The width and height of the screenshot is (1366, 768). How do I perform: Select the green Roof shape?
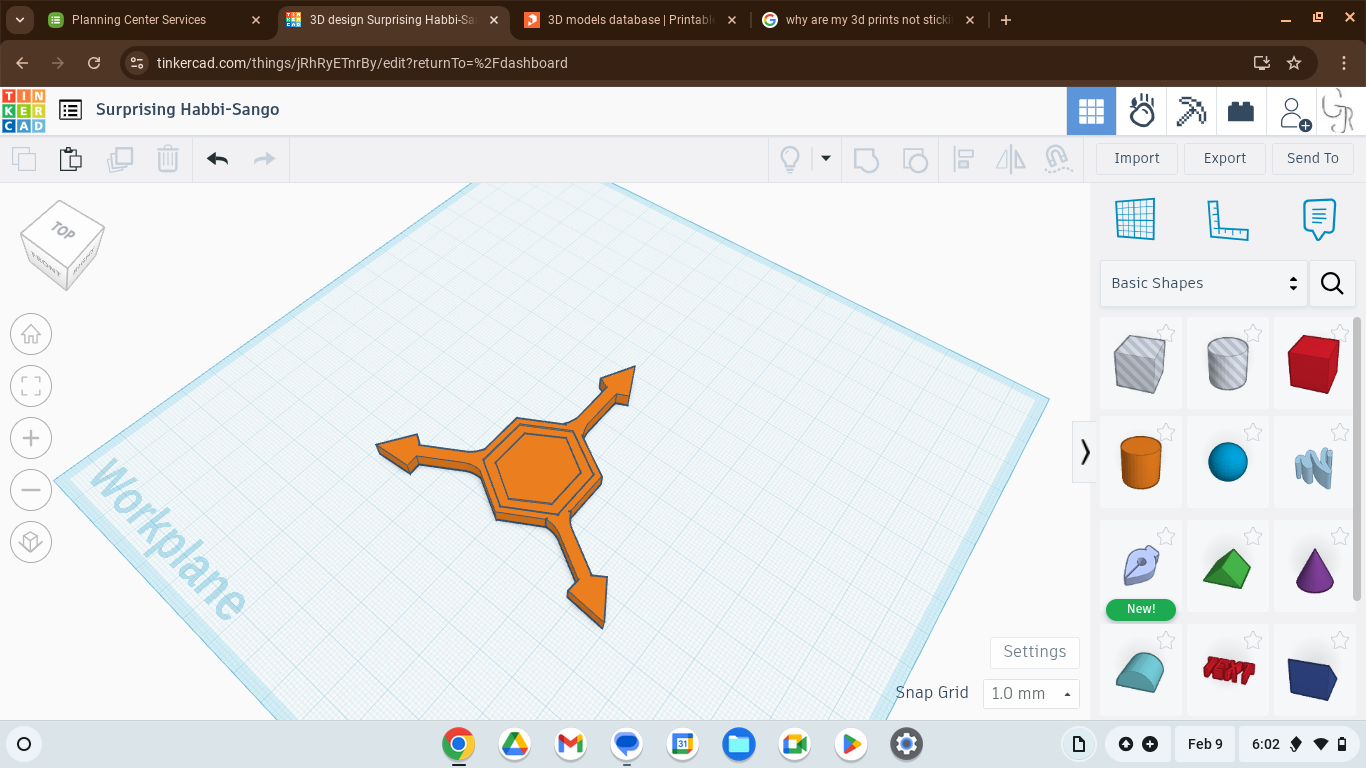coord(1227,566)
